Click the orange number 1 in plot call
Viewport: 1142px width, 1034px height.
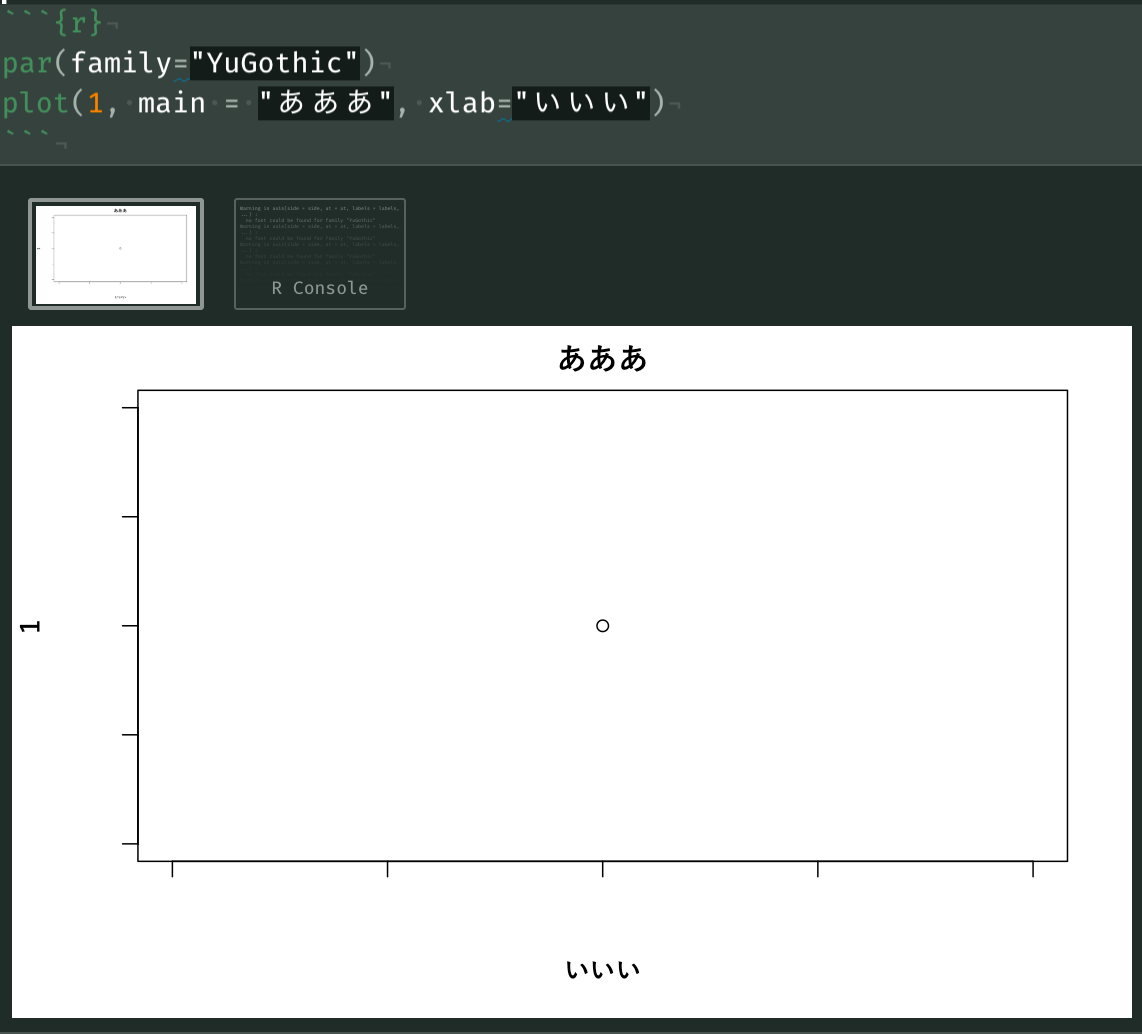pos(95,103)
